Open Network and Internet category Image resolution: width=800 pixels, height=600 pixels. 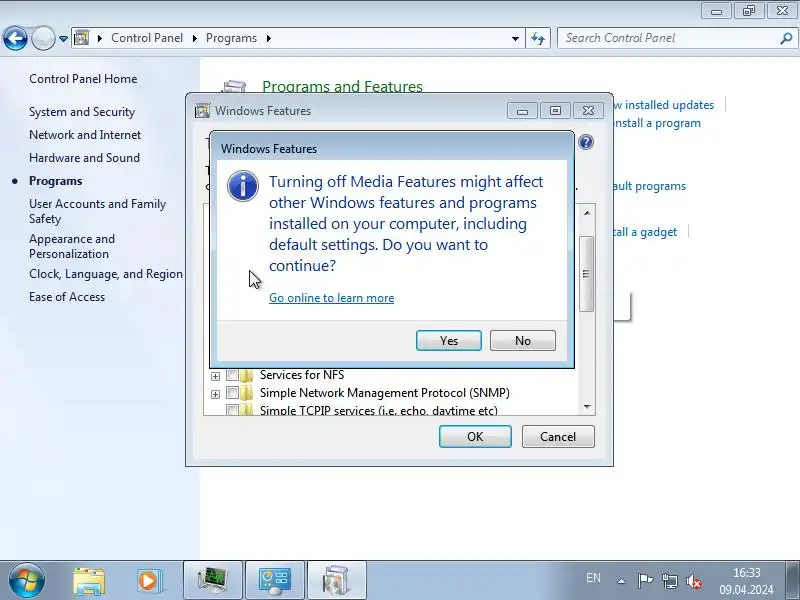[x=85, y=135]
